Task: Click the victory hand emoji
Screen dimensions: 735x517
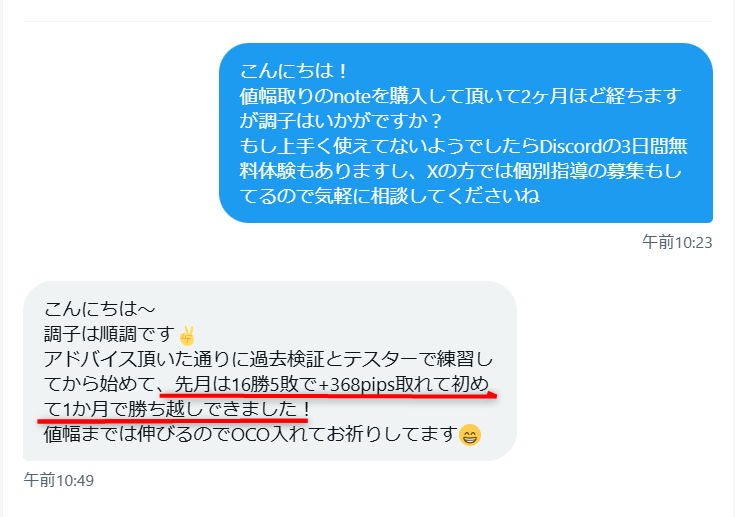Action: pyautogui.click(x=187, y=336)
